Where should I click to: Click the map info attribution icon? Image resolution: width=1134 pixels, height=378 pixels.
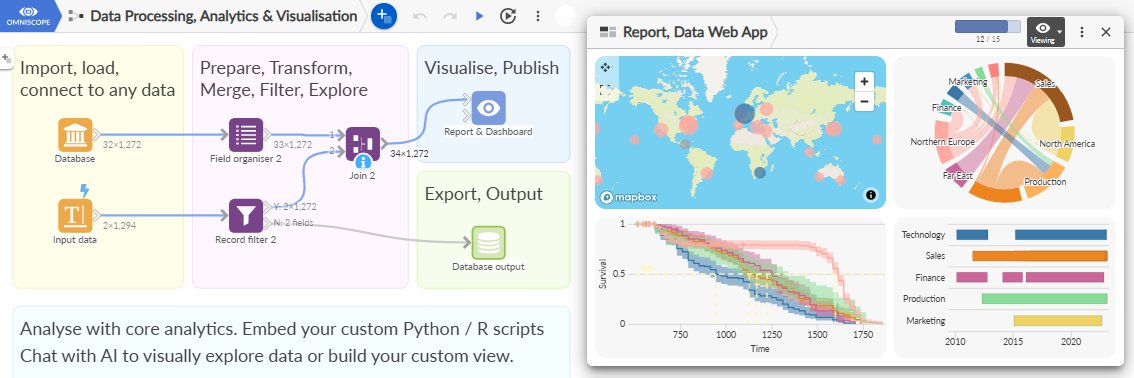(870, 194)
